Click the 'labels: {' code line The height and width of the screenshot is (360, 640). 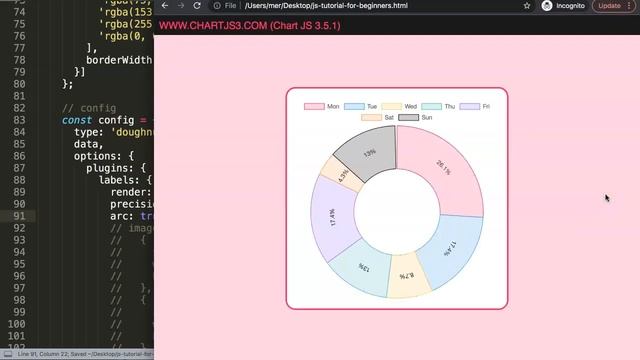tap(125, 180)
